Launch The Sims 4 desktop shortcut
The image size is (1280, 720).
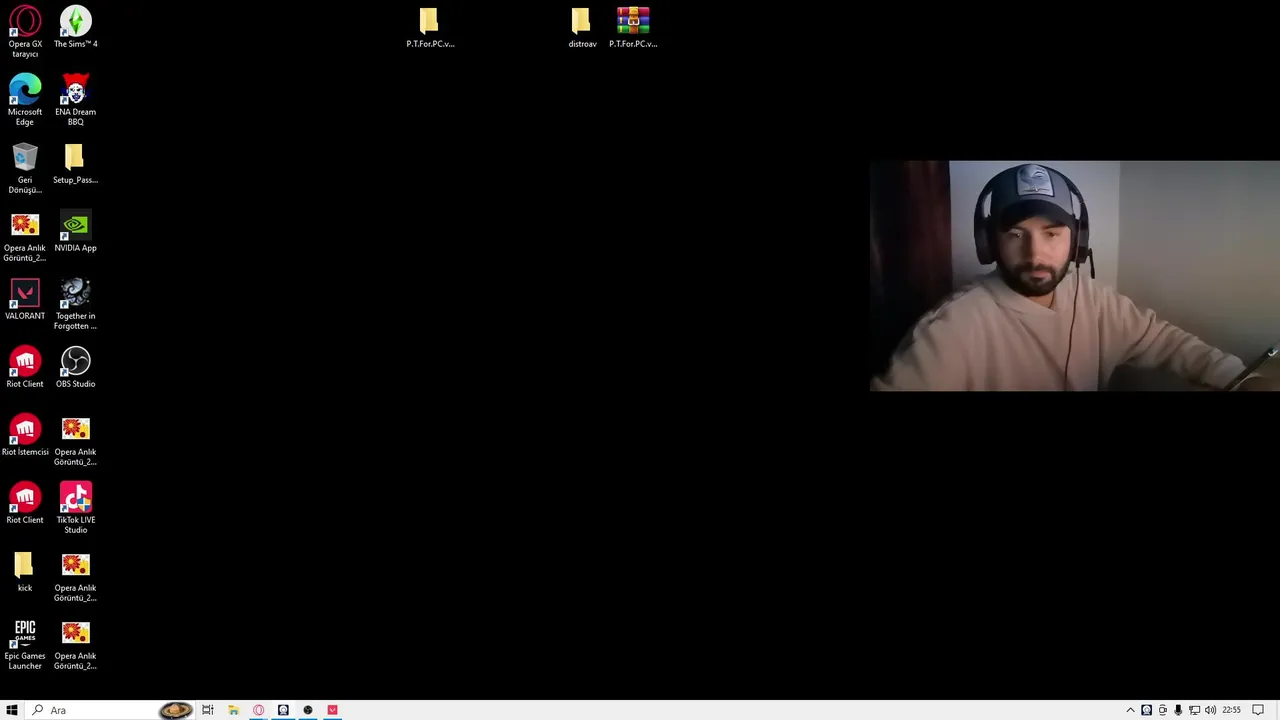(x=75, y=27)
